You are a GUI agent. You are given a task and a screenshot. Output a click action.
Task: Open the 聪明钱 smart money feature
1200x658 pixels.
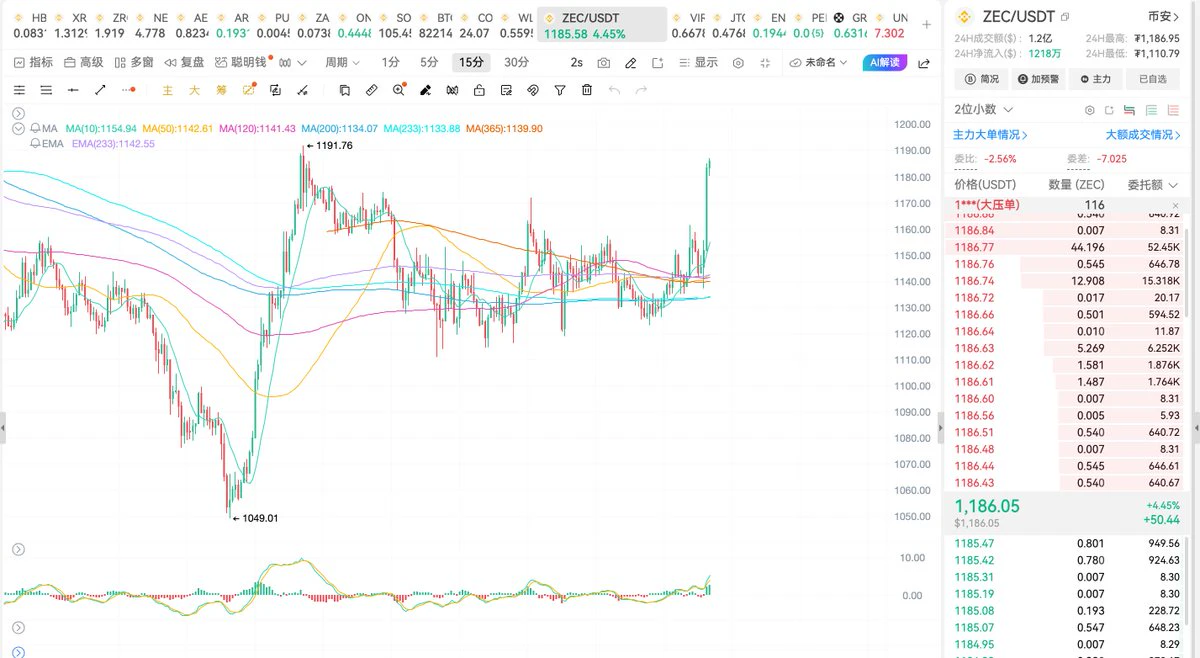(x=239, y=62)
